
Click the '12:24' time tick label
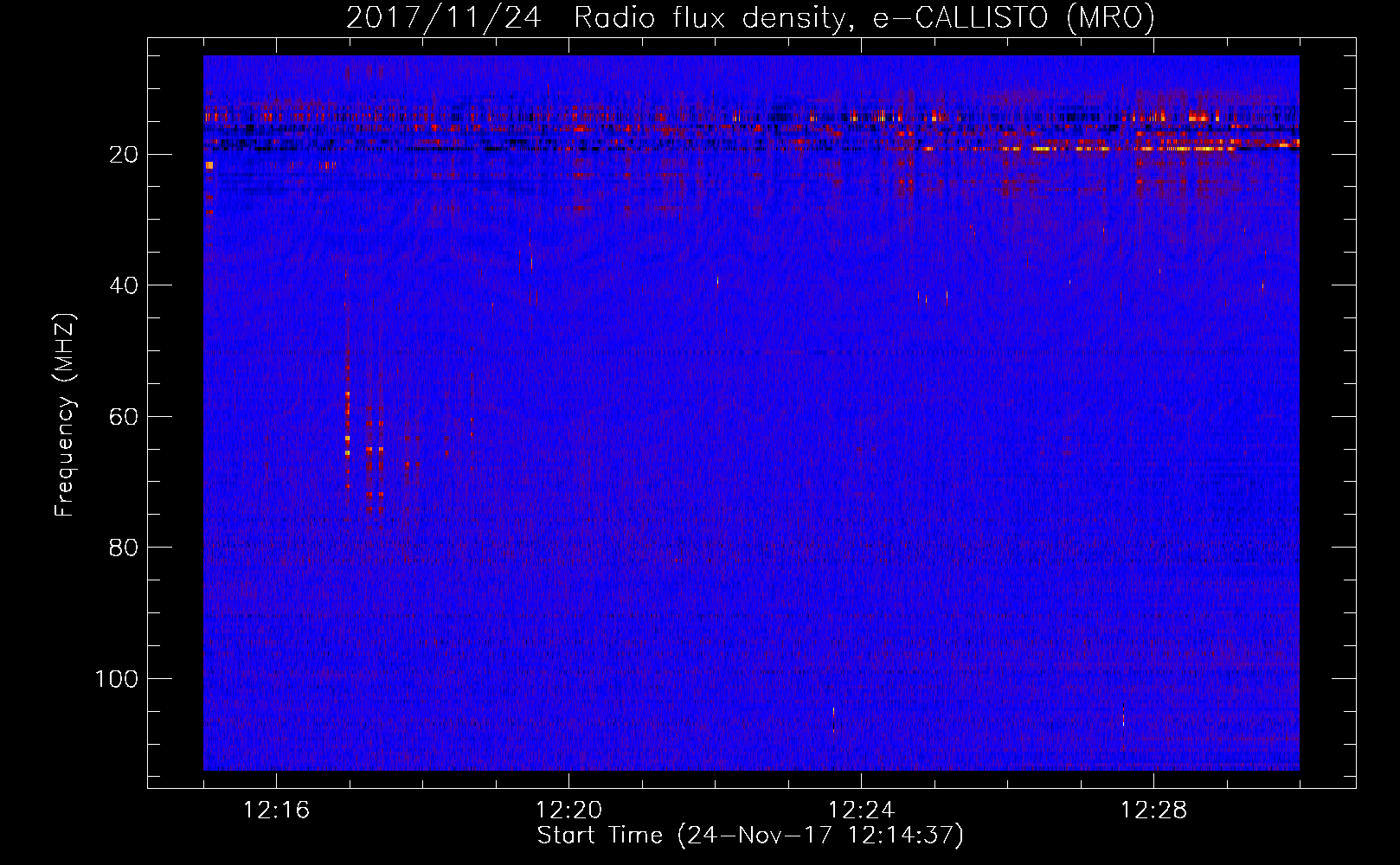click(x=861, y=811)
